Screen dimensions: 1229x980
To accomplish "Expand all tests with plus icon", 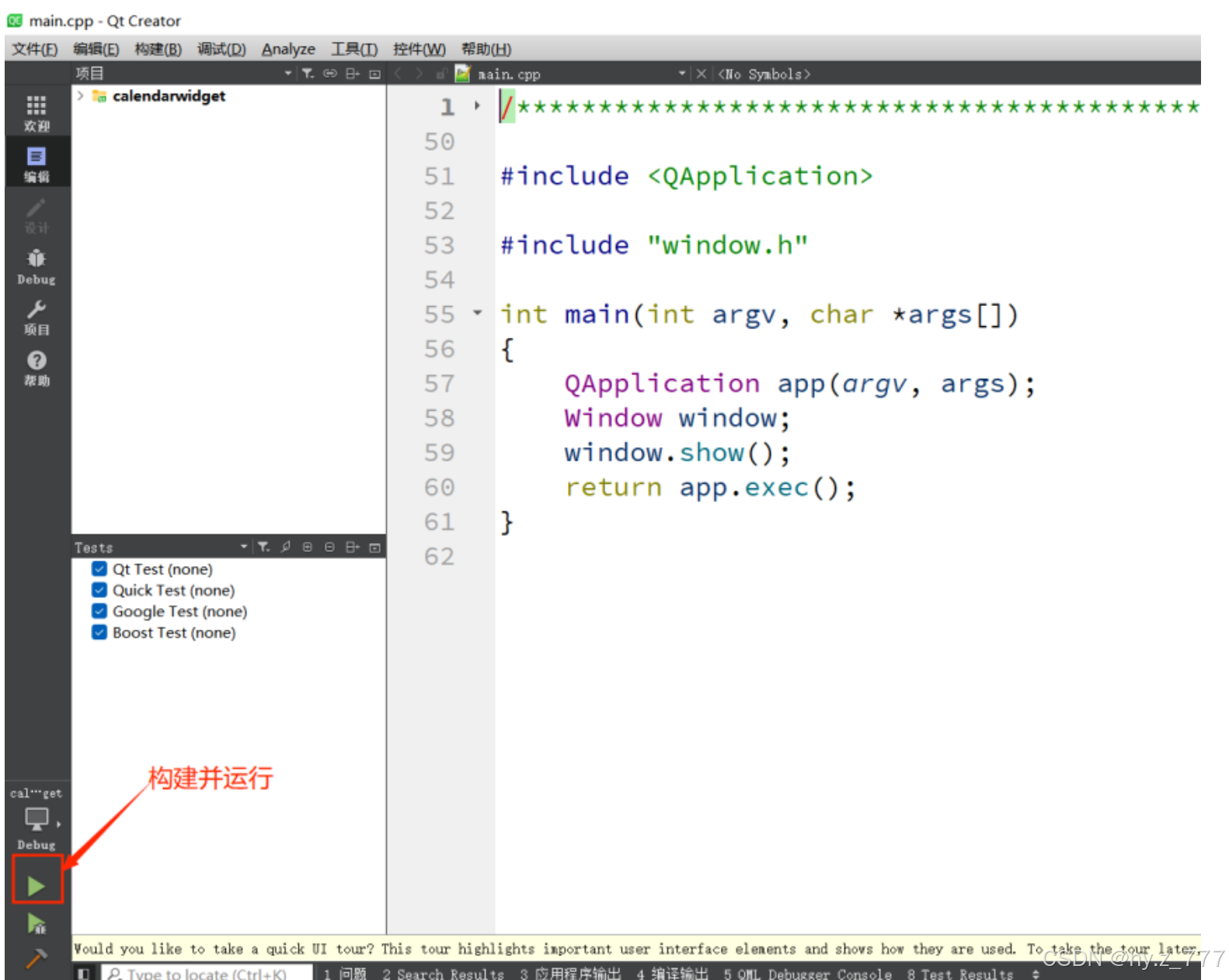I will (x=308, y=547).
